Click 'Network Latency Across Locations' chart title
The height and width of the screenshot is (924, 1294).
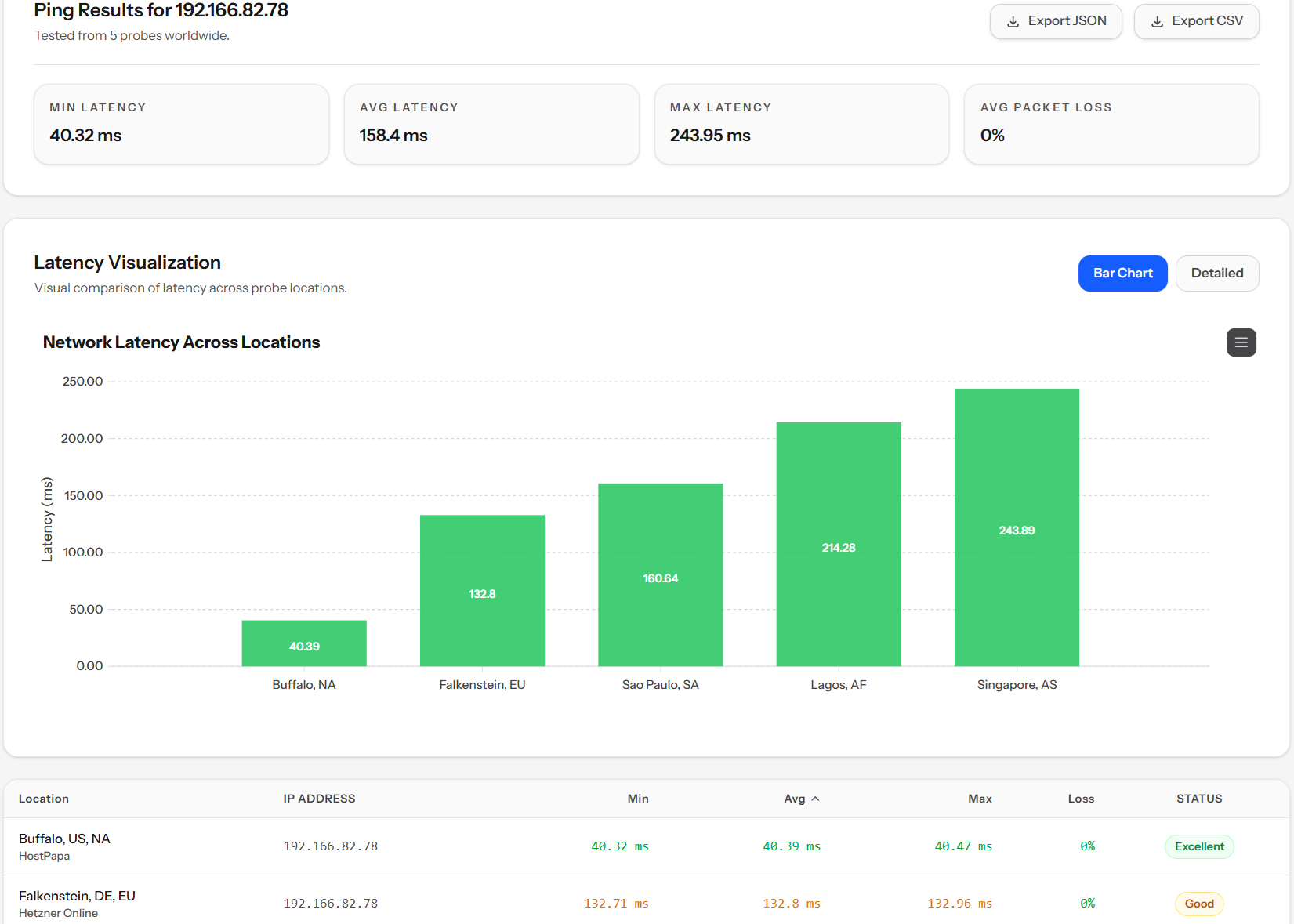pyautogui.click(x=181, y=342)
